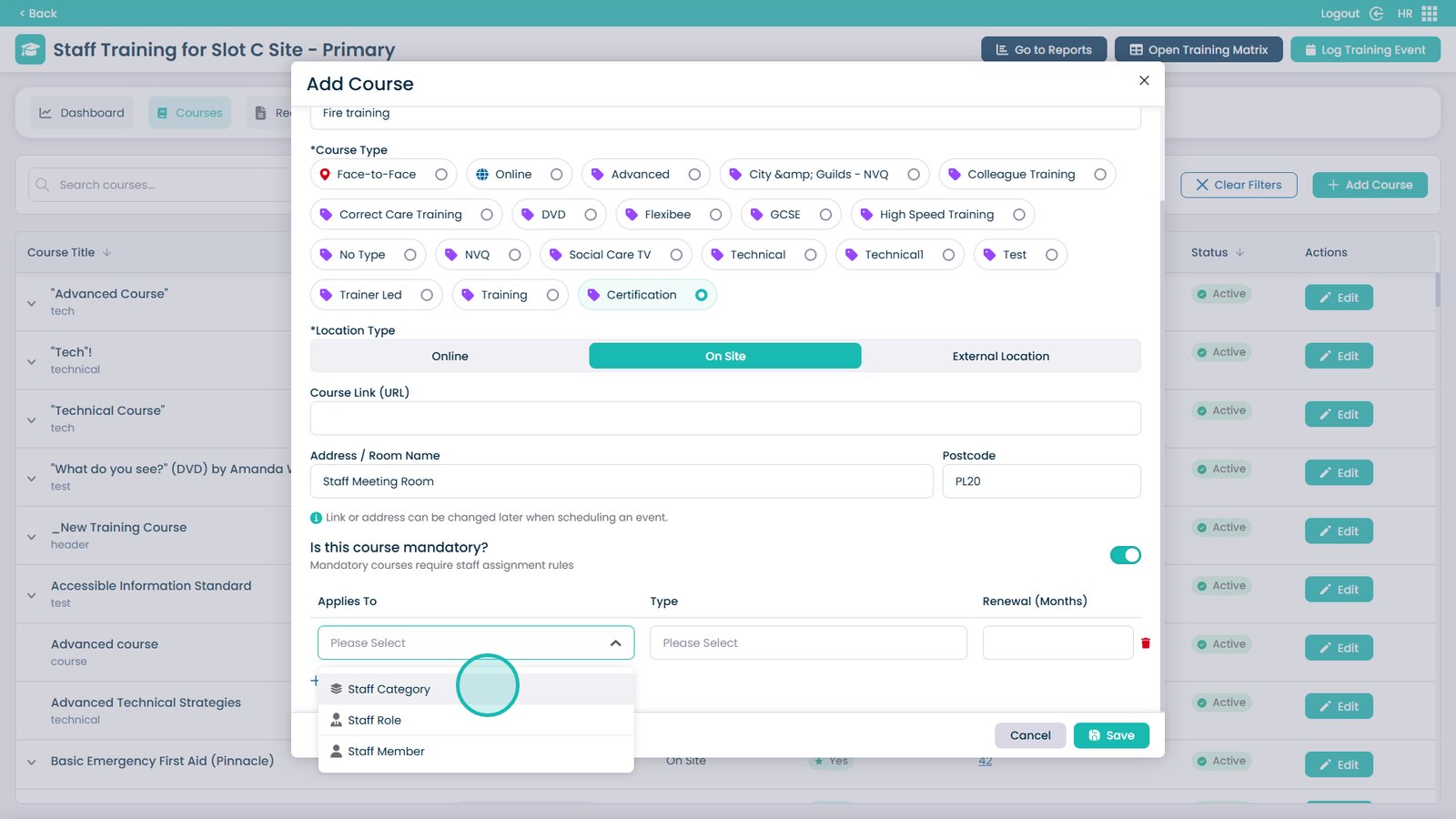Expand the "What do you see?" row
Image resolution: width=1456 pixels, height=819 pixels.
(x=32, y=478)
